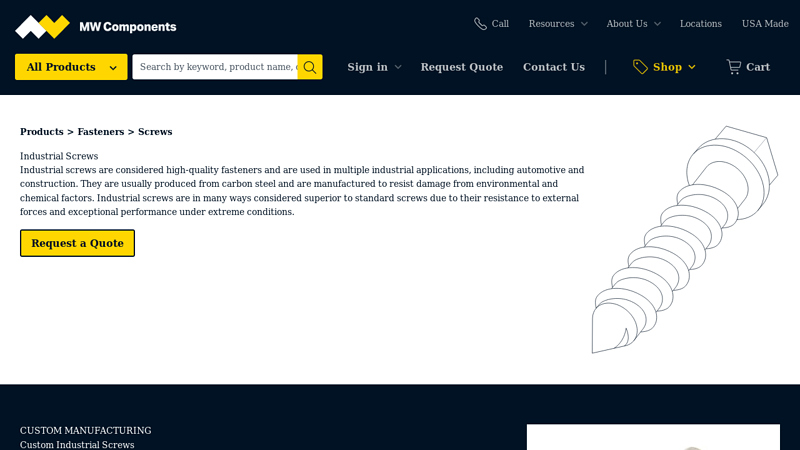
Task: Click the search keyword input field
Action: pyautogui.click(x=215, y=67)
